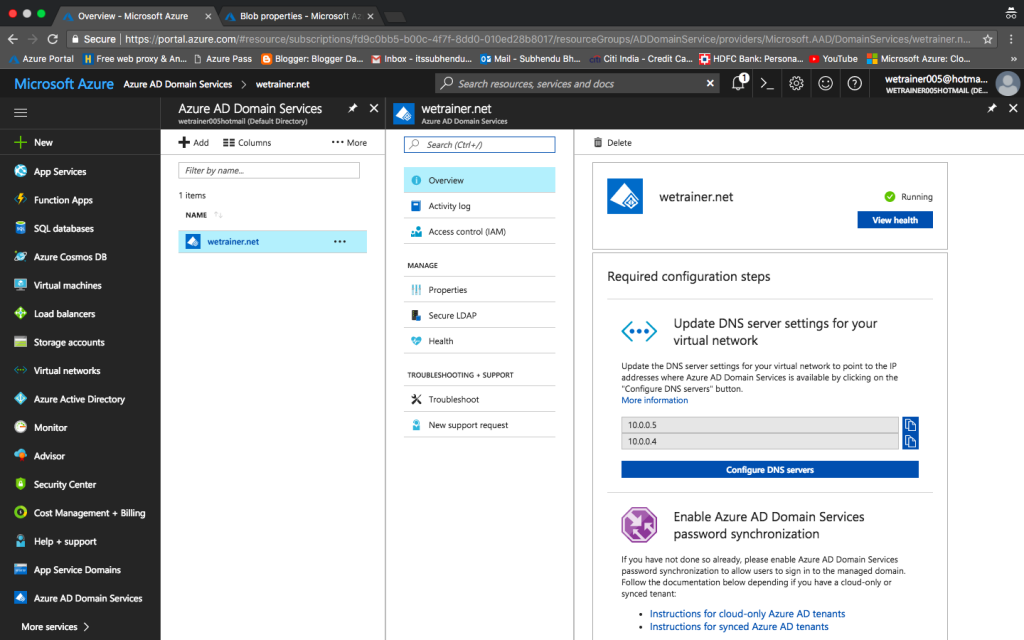Open help via the question mark icon
Image resolution: width=1024 pixels, height=640 pixels.
coord(853,83)
